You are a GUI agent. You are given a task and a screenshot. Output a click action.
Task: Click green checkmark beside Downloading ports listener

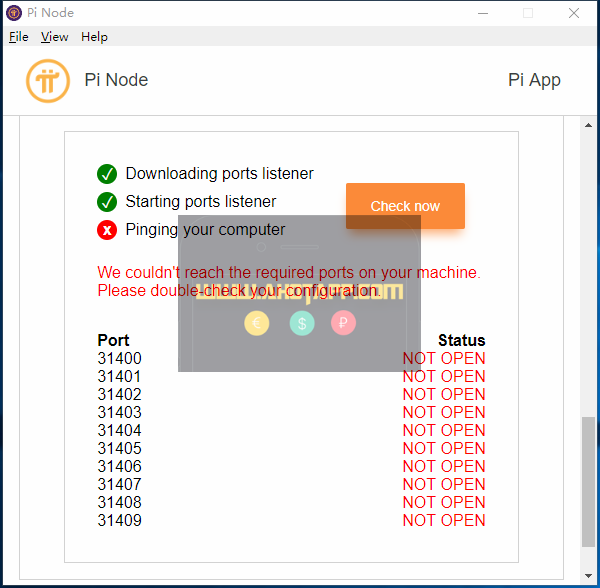(x=107, y=174)
